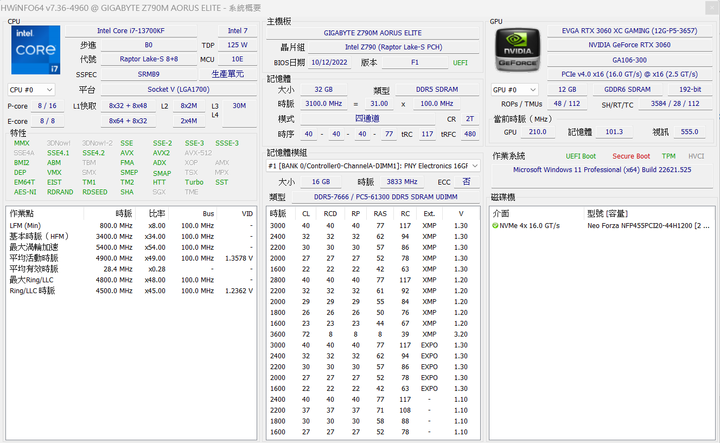Image resolution: width=720 pixels, height=443 pixels.
Task: Select the 2800 XMP timing row
Action: click(373, 280)
